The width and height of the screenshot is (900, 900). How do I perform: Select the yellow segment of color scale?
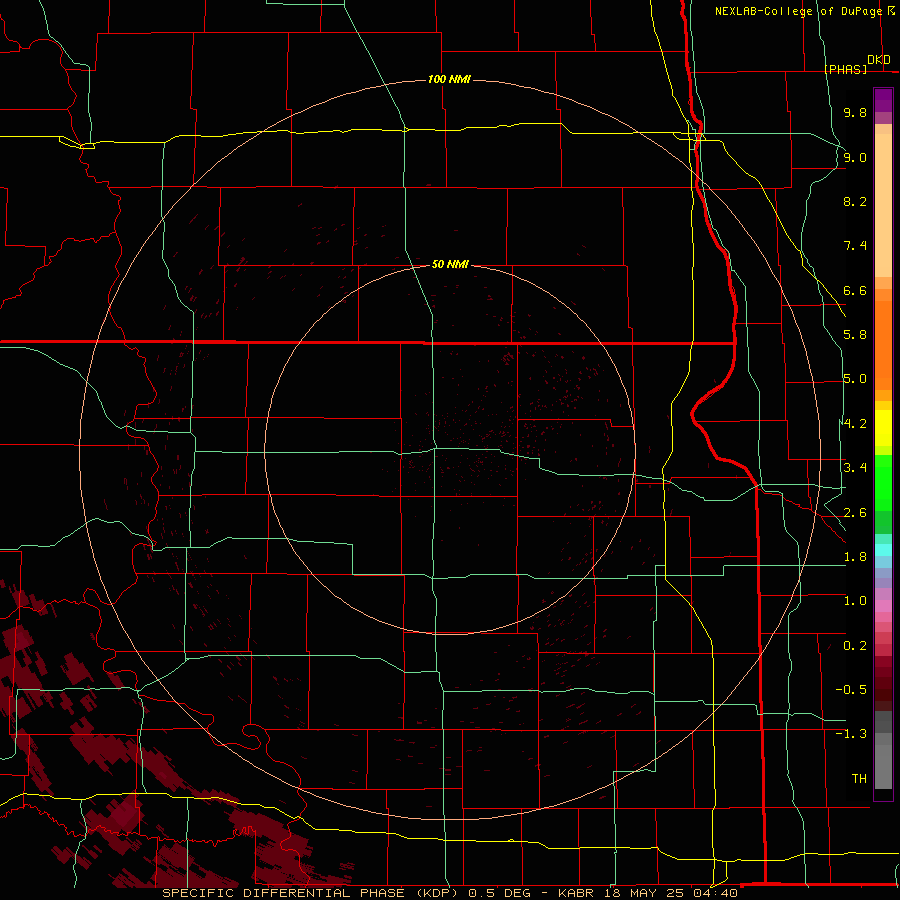coord(883,428)
